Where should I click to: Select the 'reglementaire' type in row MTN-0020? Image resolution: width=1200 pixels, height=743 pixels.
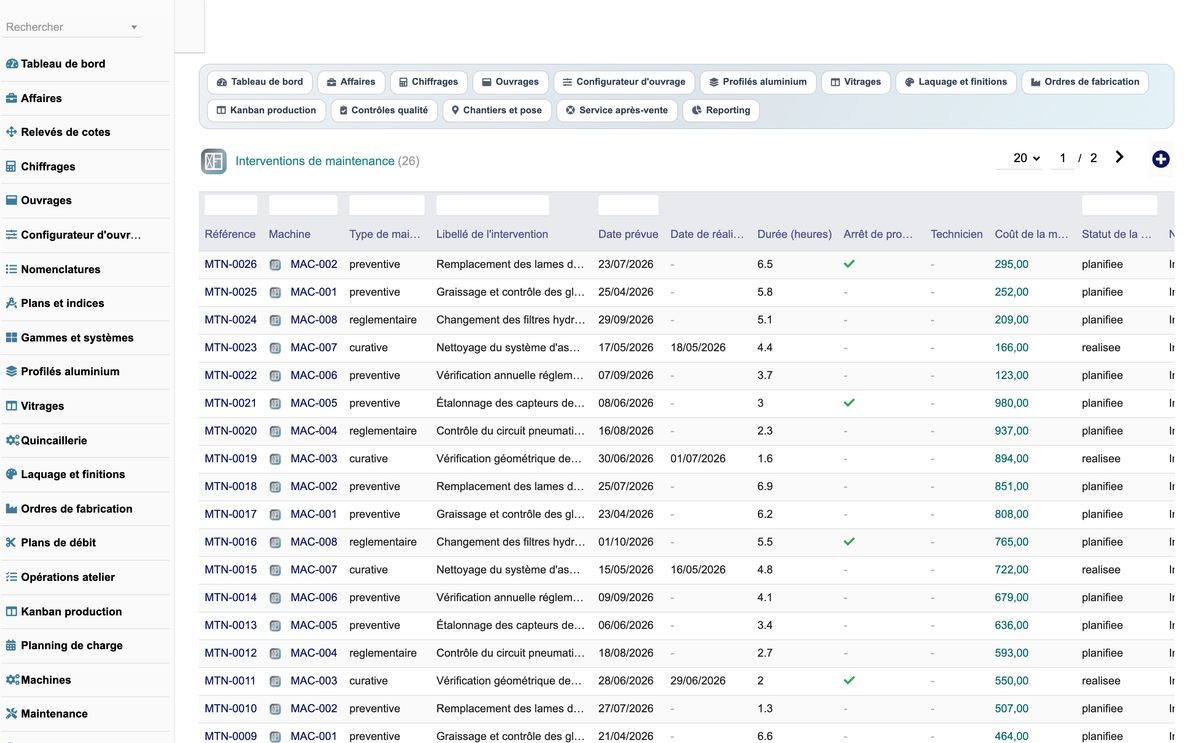tap(383, 431)
